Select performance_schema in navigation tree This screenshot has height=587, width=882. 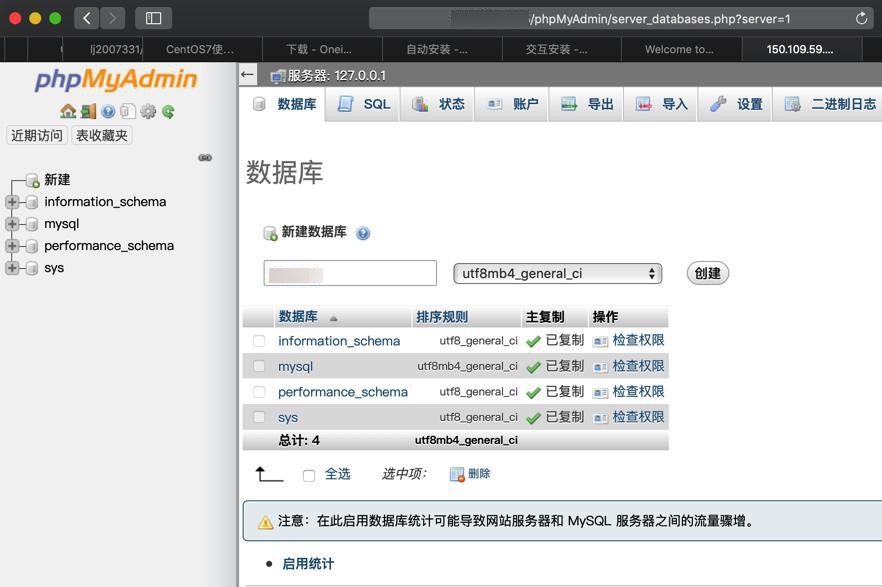pos(109,246)
